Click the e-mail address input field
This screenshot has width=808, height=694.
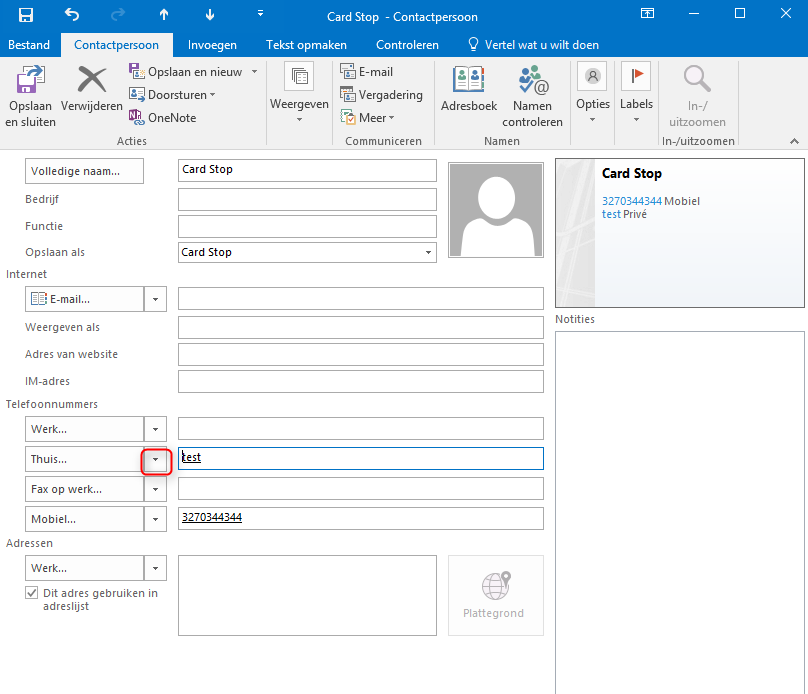(361, 298)
